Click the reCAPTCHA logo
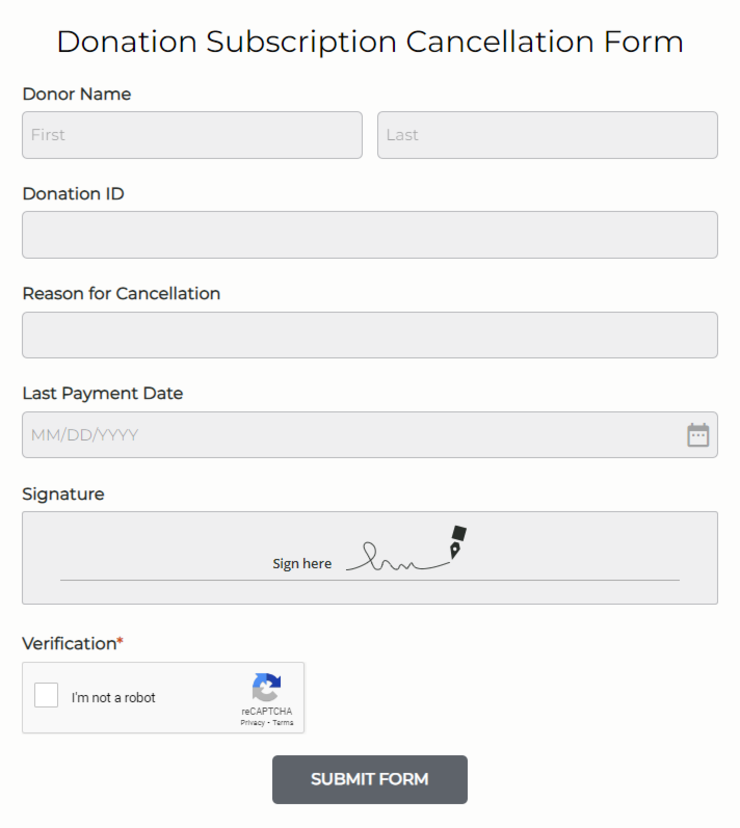 point(266,690)
